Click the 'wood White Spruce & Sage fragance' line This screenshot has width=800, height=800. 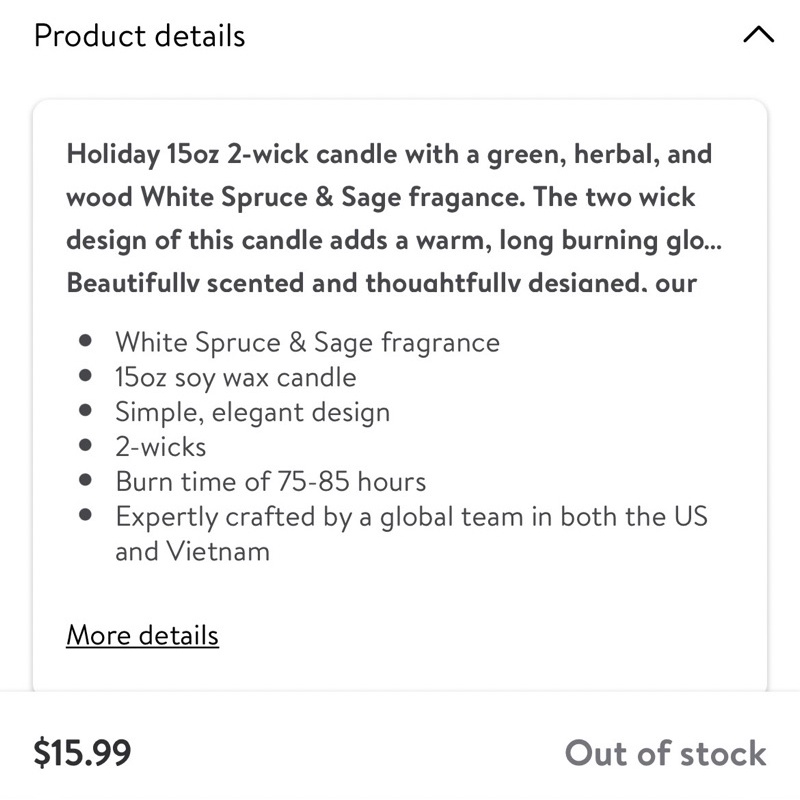pyautogui.click(x=380, y=198)
